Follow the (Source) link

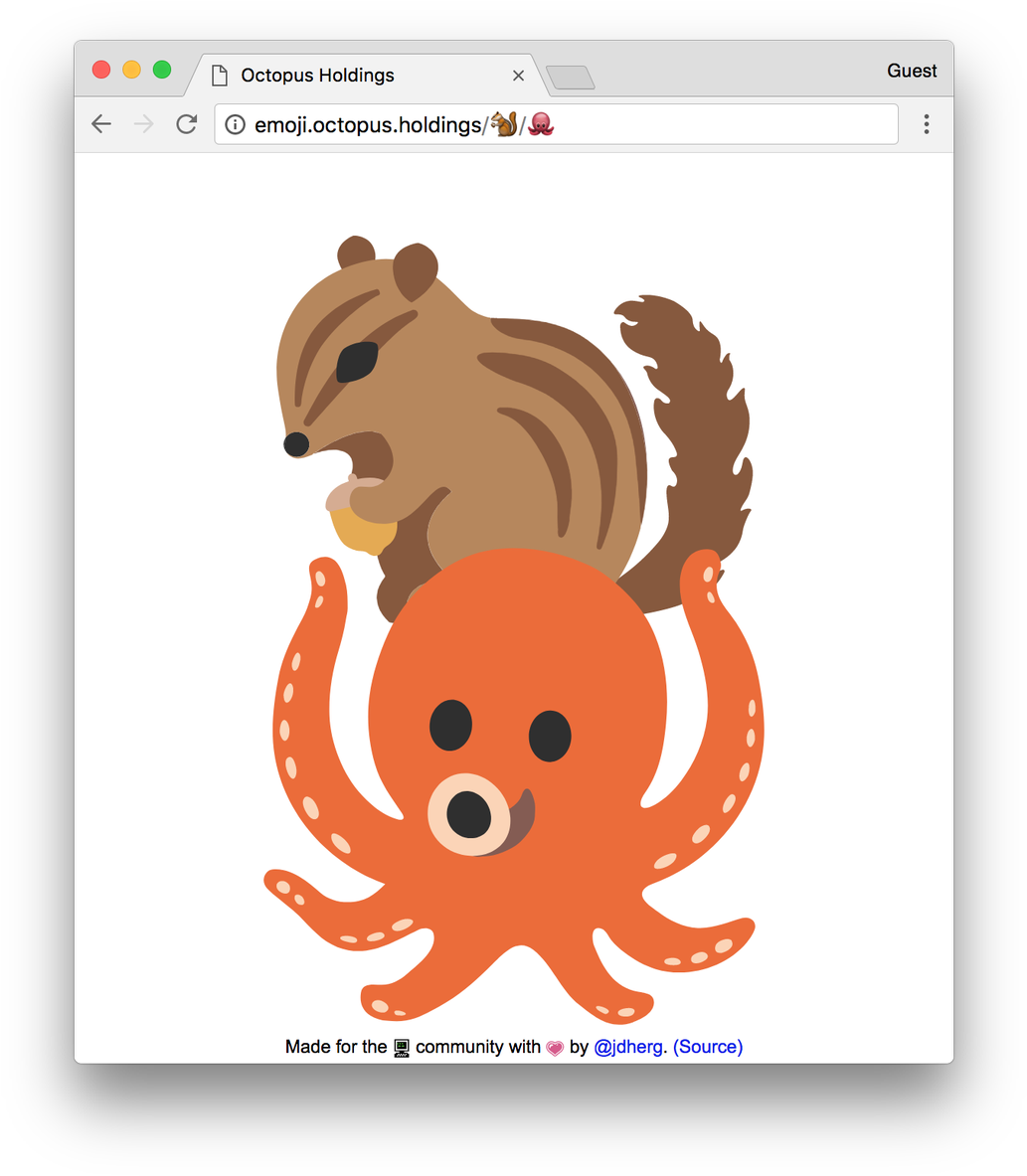point(708,1047)
